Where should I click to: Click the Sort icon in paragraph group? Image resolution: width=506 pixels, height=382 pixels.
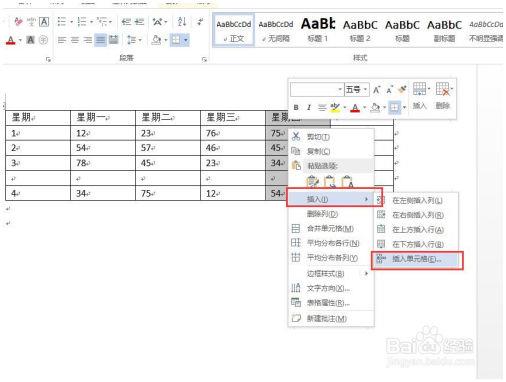click(182, 22)
